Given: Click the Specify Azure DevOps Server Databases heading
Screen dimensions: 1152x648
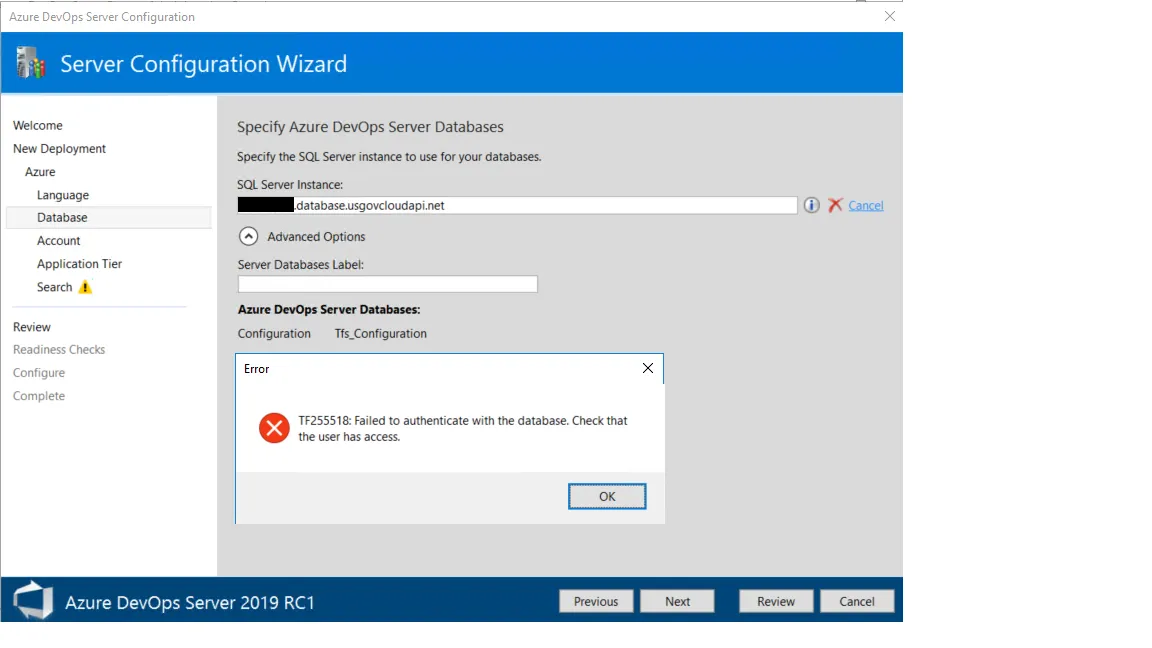Looking at the screenshot, I should click(370, 127).
